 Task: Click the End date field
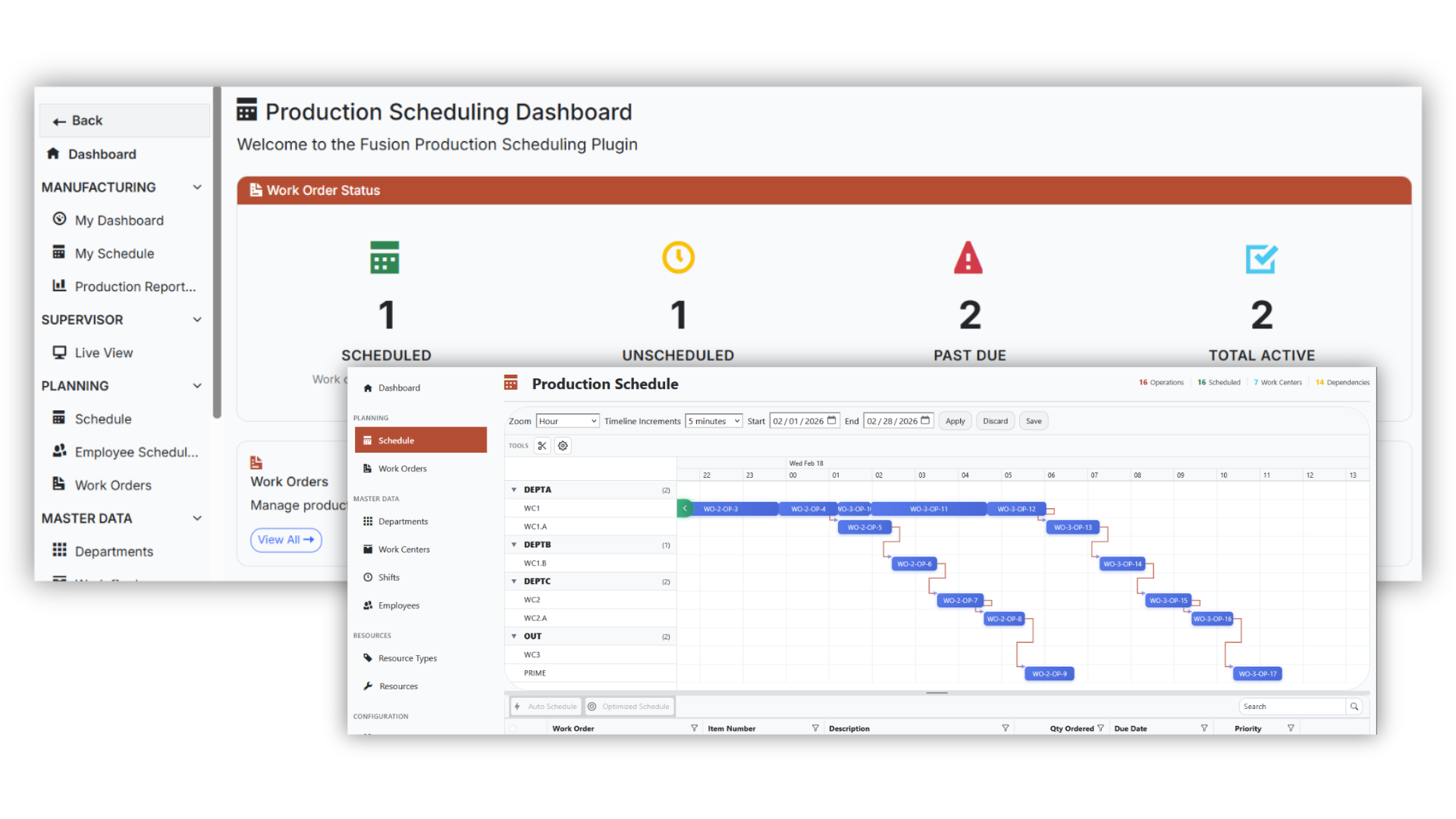click(x=899, y=421)
